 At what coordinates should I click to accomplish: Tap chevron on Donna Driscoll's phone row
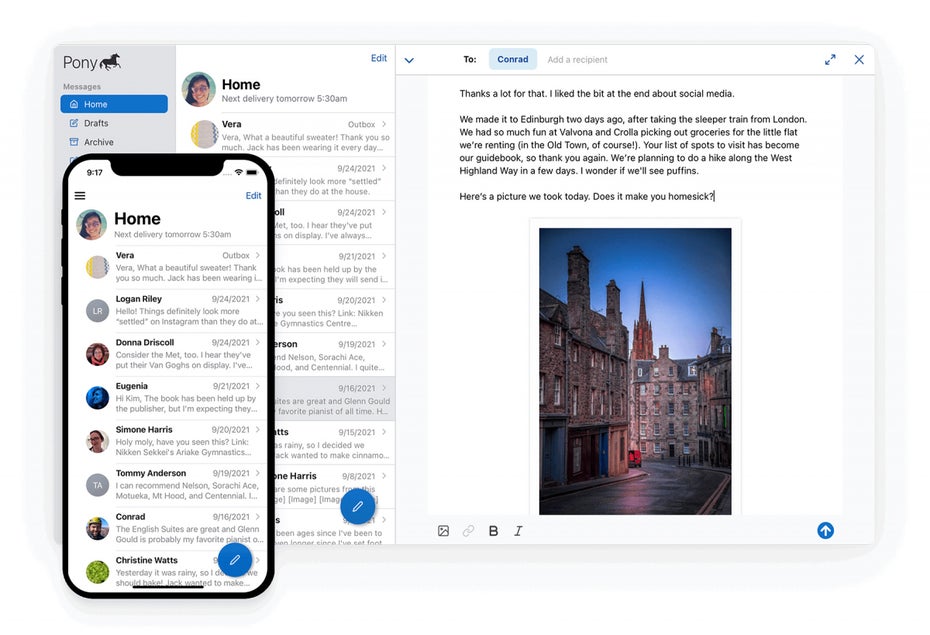[x=257, y=342]
